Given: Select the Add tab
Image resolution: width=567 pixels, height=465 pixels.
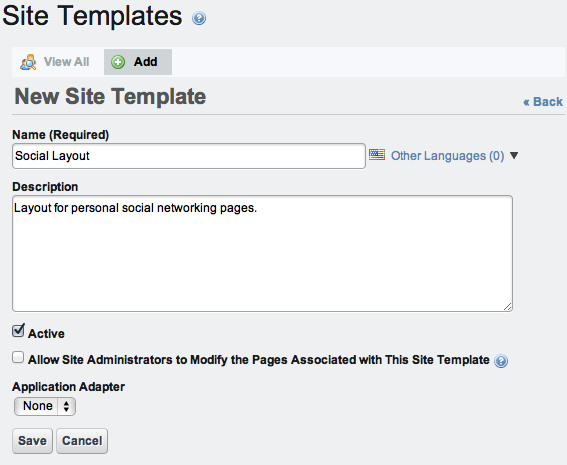Looking at the screenshot, I should [138, 62].
